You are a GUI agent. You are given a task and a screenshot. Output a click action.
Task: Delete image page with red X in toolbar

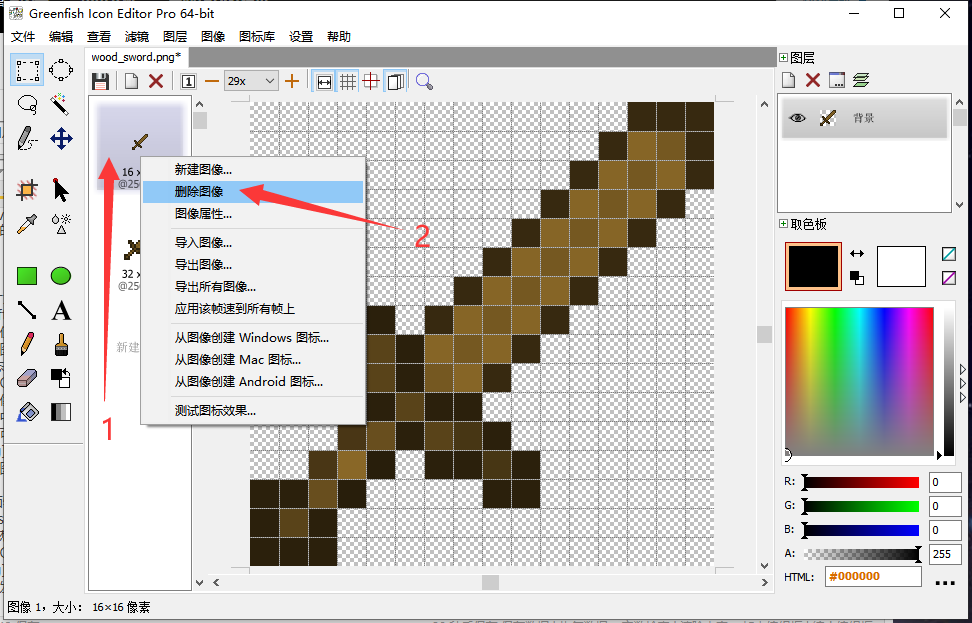[156, 81]
